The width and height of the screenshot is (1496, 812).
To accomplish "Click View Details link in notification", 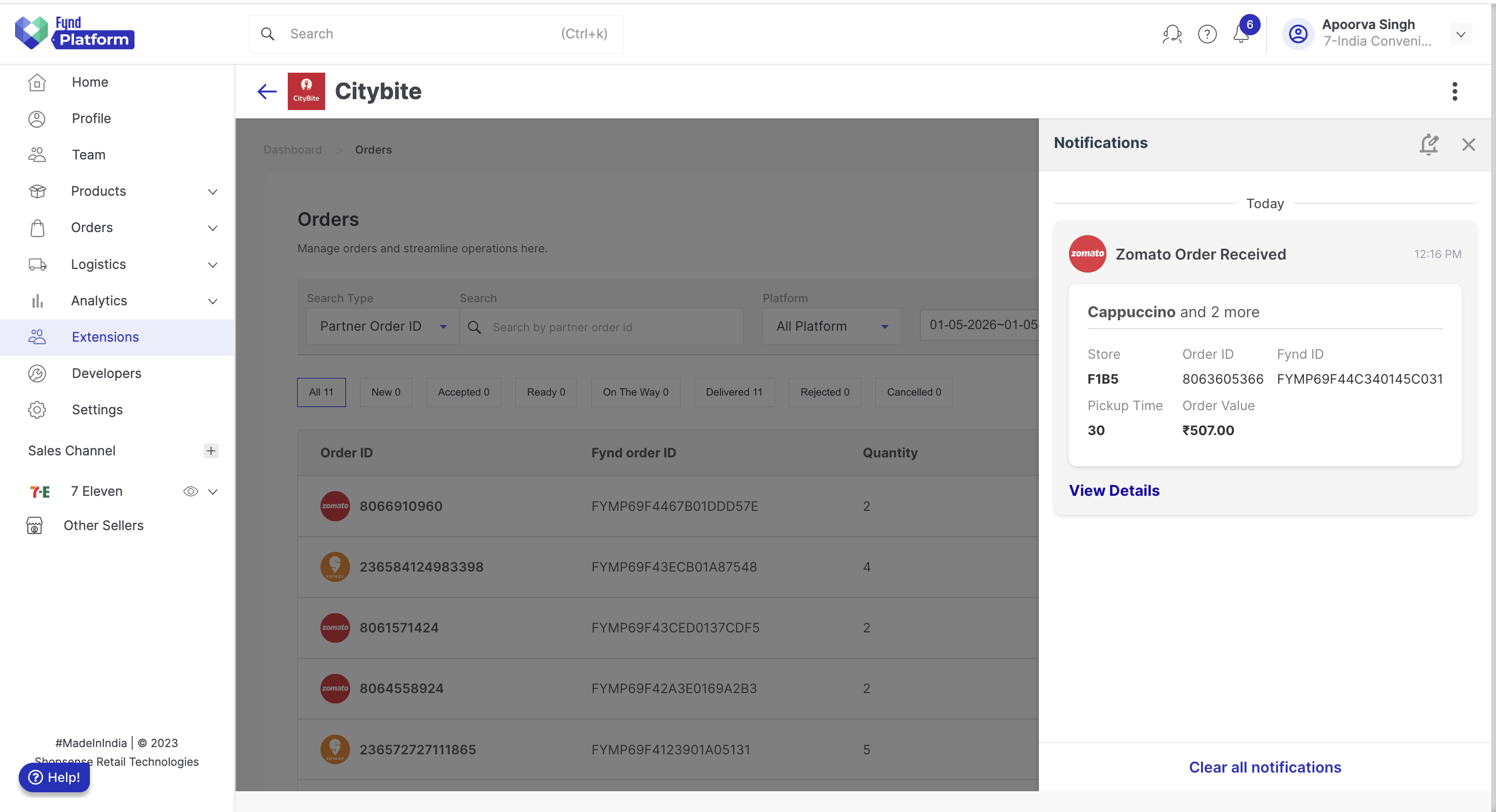I will (1114, 491).
